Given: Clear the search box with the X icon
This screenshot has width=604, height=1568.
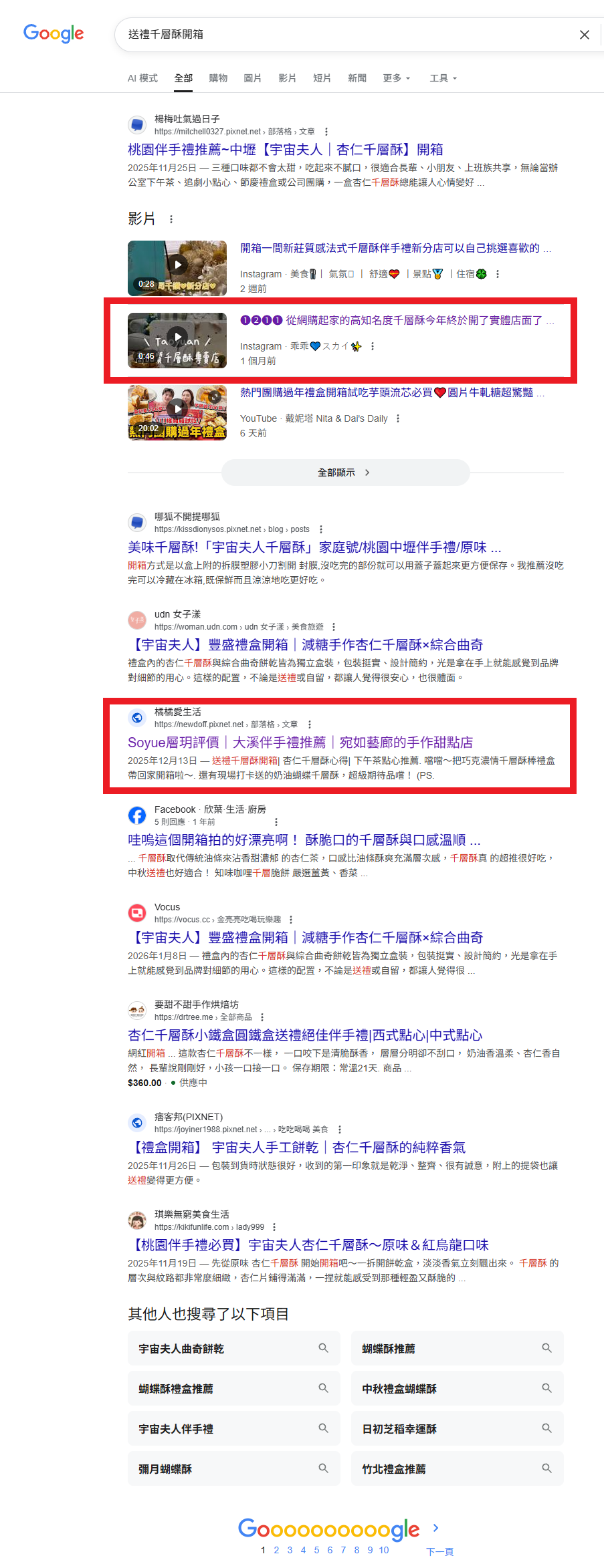Looking at the screenshot, I should pyautogui.click(x=584, y=35).
